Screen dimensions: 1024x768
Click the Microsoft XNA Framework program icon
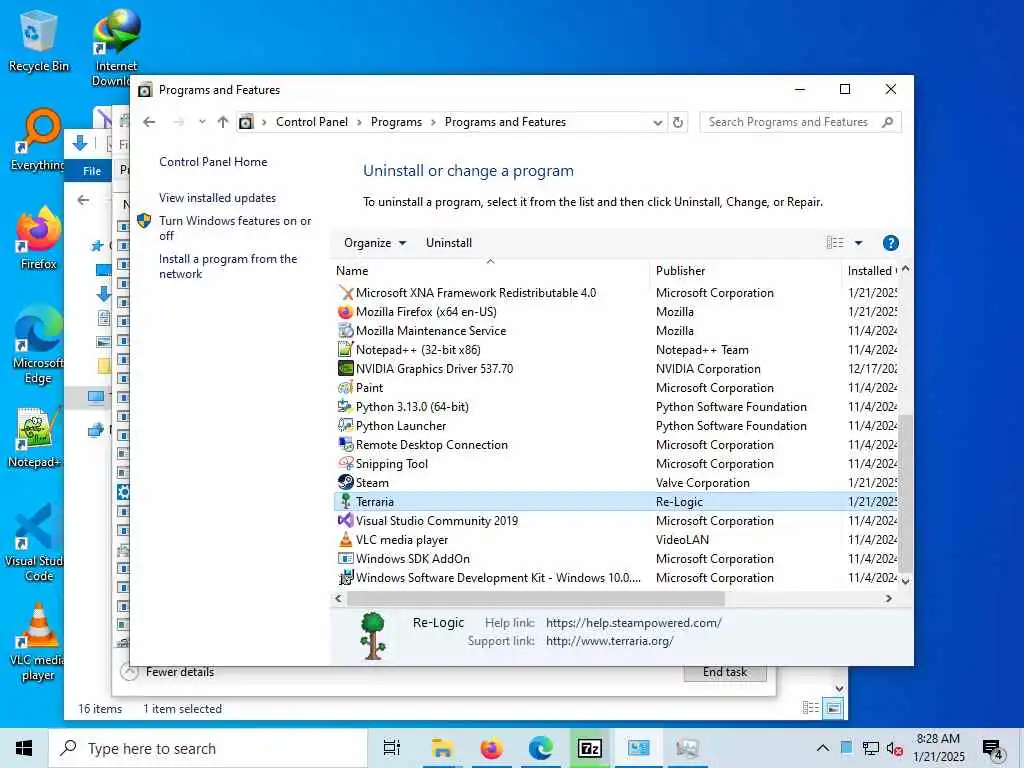(345, 293)
